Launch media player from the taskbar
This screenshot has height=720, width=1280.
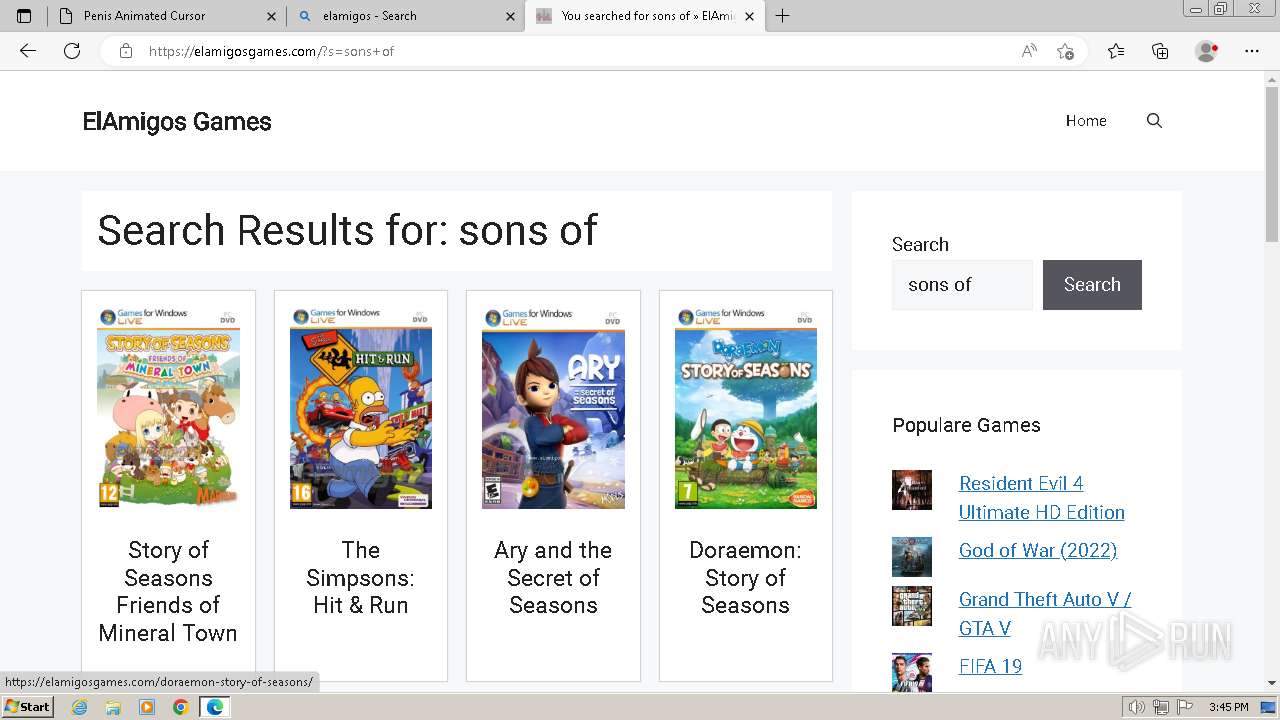point(147,707)
